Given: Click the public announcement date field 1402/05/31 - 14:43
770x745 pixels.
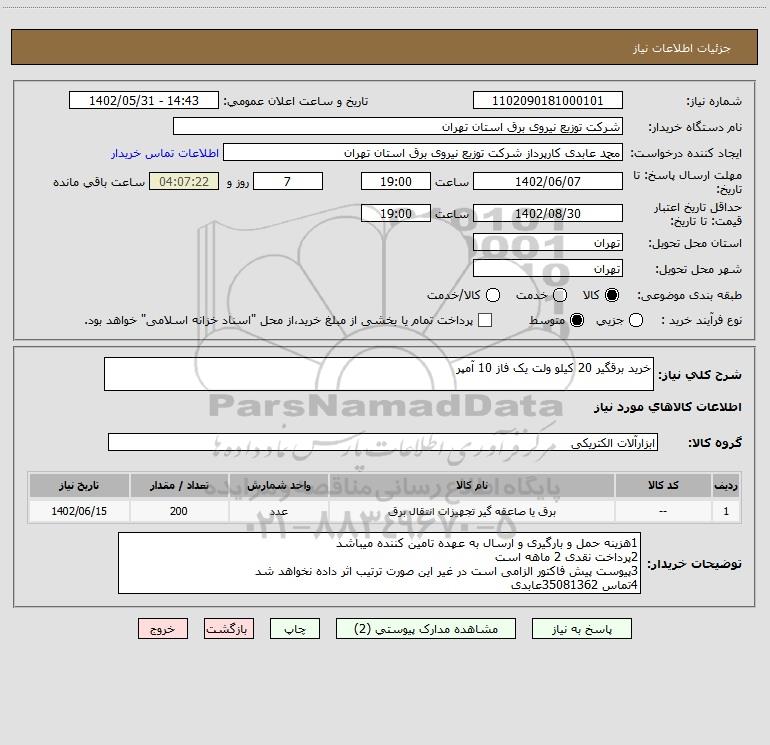Looking at the screenshot, I should point(144,100).
